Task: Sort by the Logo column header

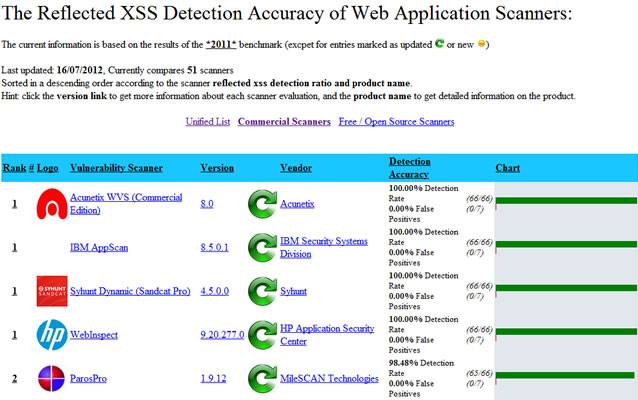Action: (47, 168)
